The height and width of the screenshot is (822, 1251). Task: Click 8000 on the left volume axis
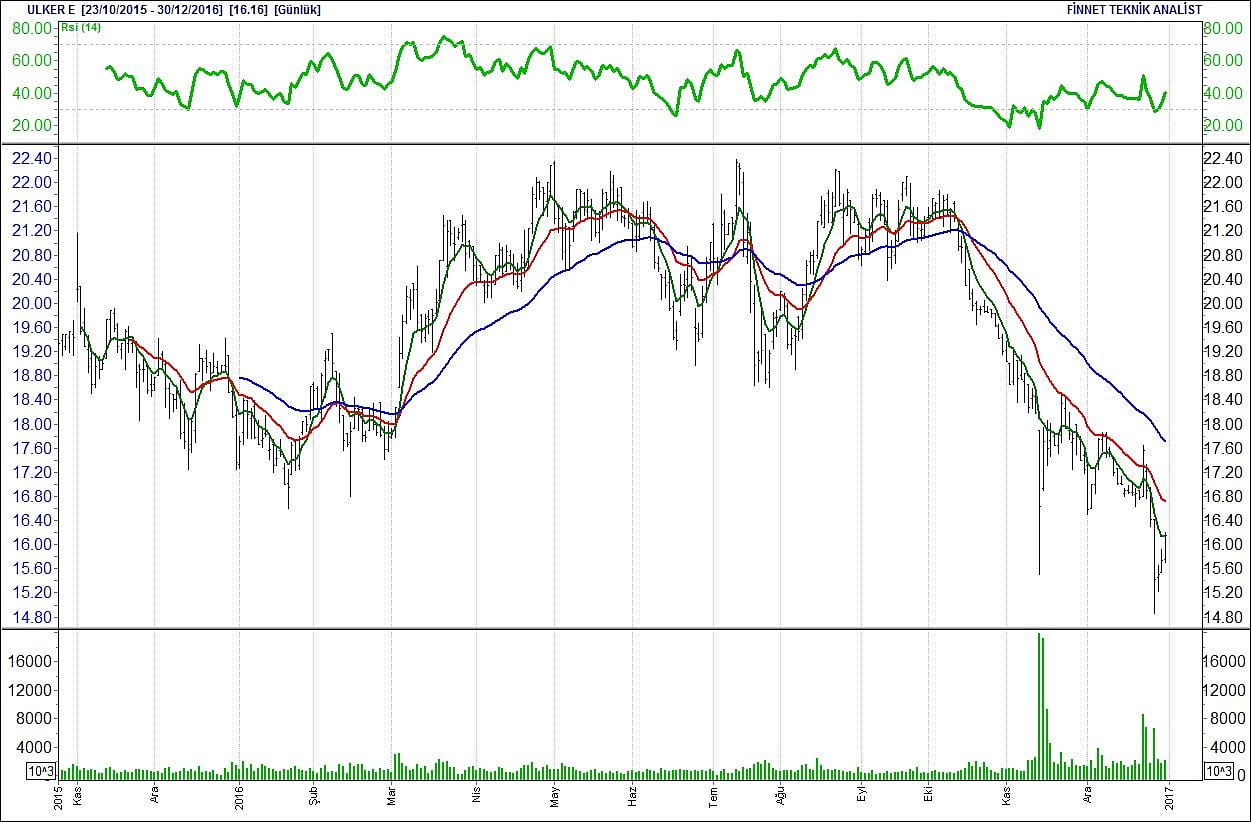(x=35, y=718)
